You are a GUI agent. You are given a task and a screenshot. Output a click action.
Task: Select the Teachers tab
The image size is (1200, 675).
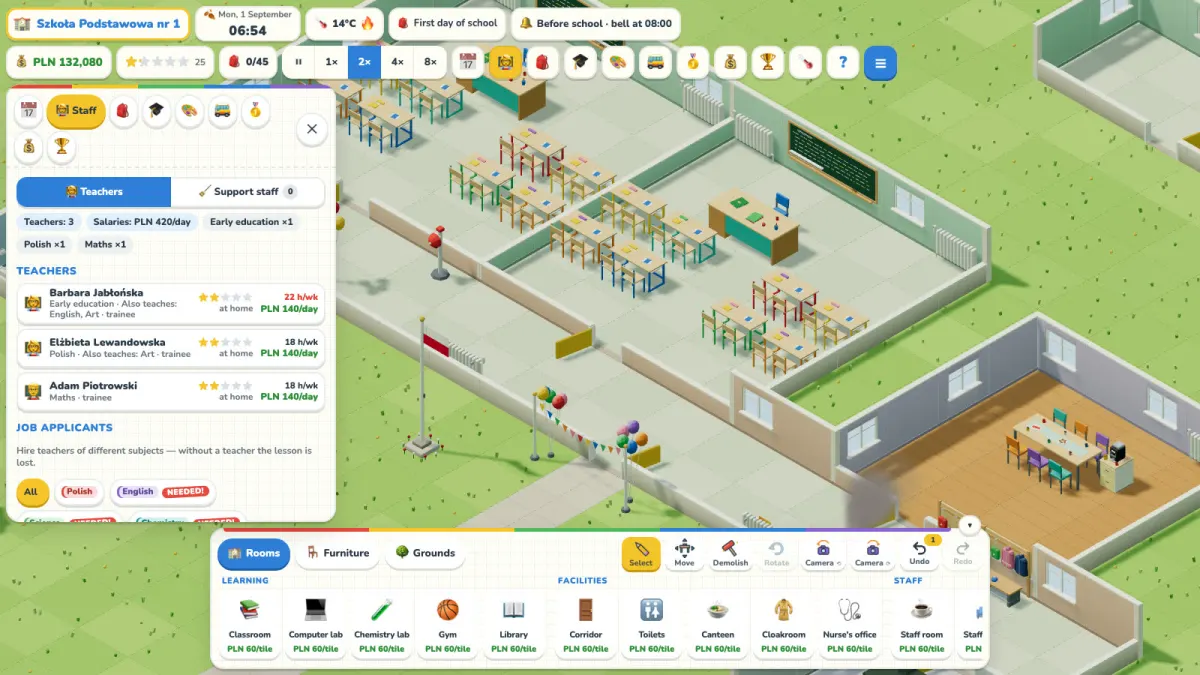94,192
